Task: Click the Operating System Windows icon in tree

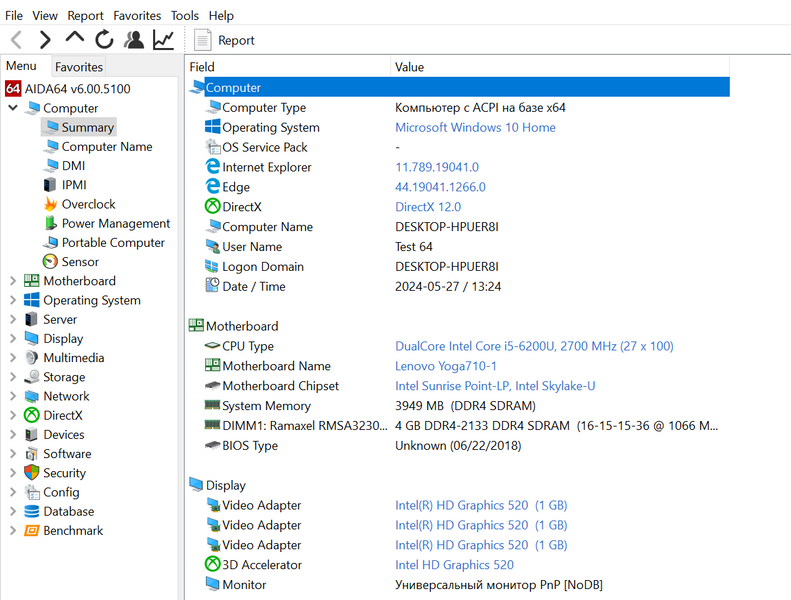Action: click(x=31, y=300)
